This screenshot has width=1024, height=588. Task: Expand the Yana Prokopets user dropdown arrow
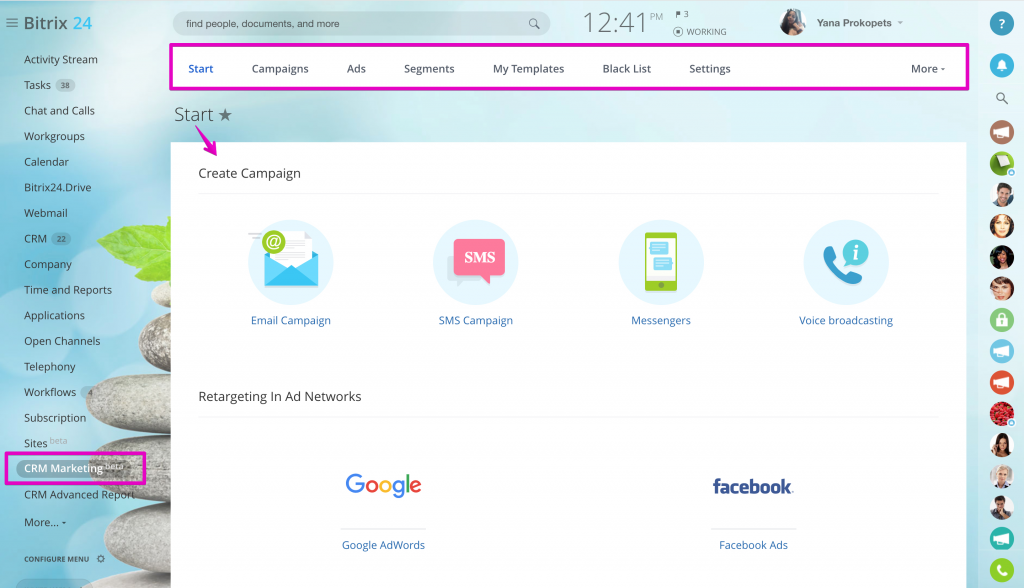pyautogui.click(x=900, y=23)
